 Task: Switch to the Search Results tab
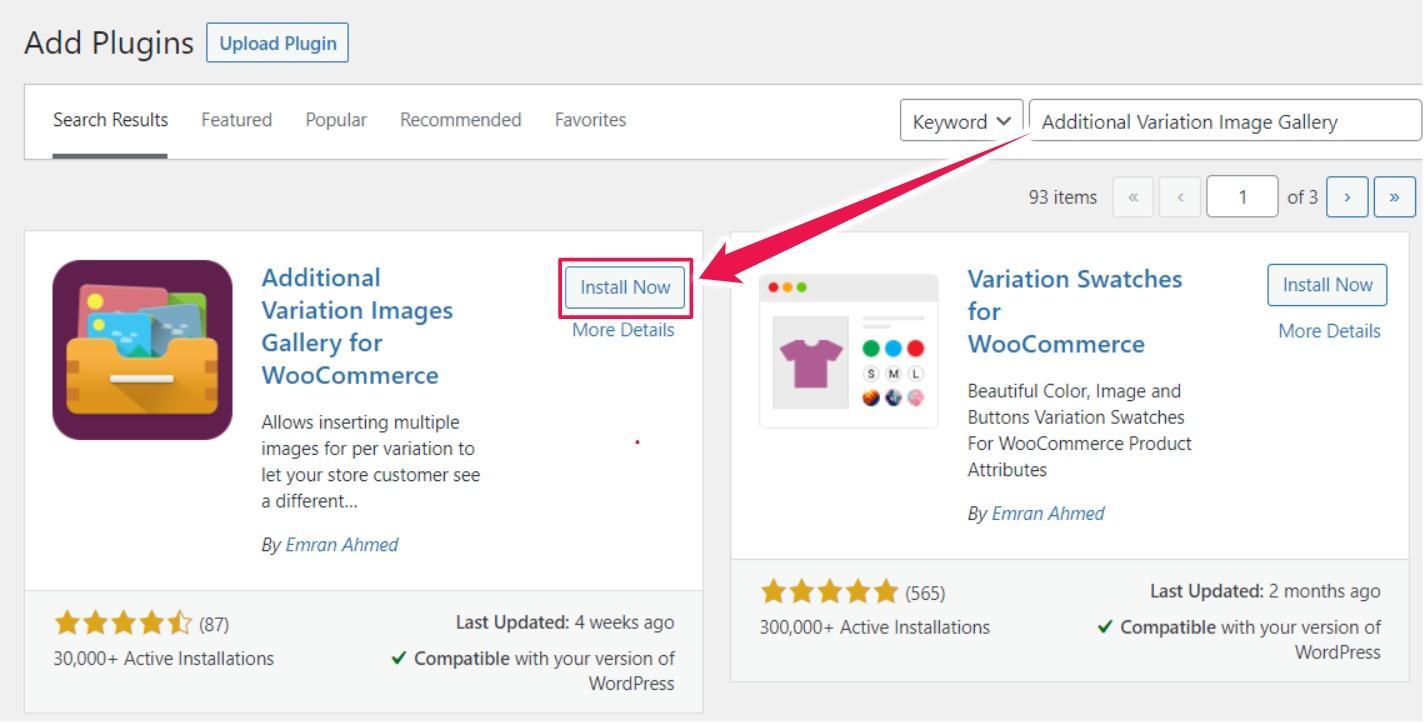110,120
